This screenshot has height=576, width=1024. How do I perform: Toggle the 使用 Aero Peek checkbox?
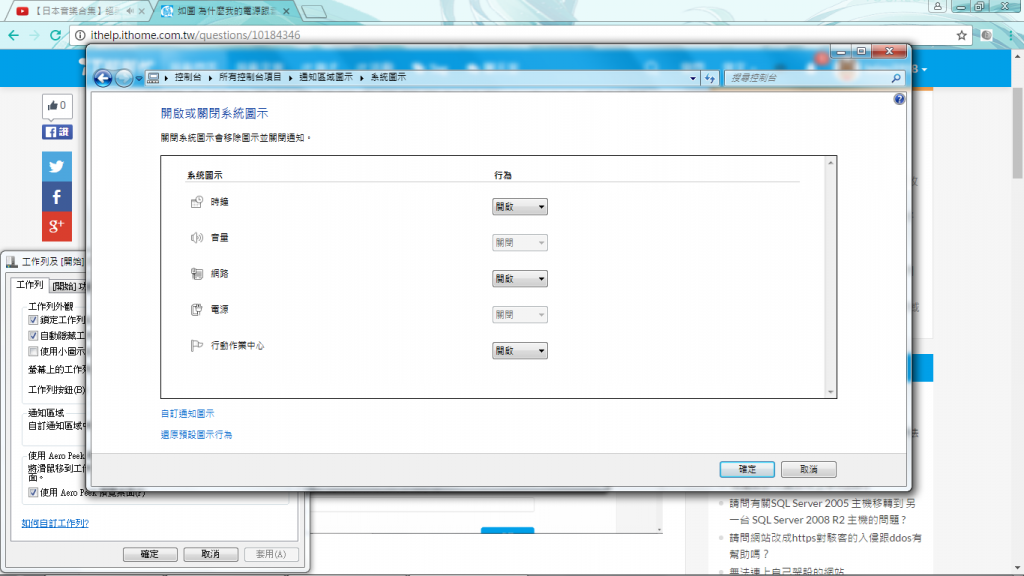33,492
